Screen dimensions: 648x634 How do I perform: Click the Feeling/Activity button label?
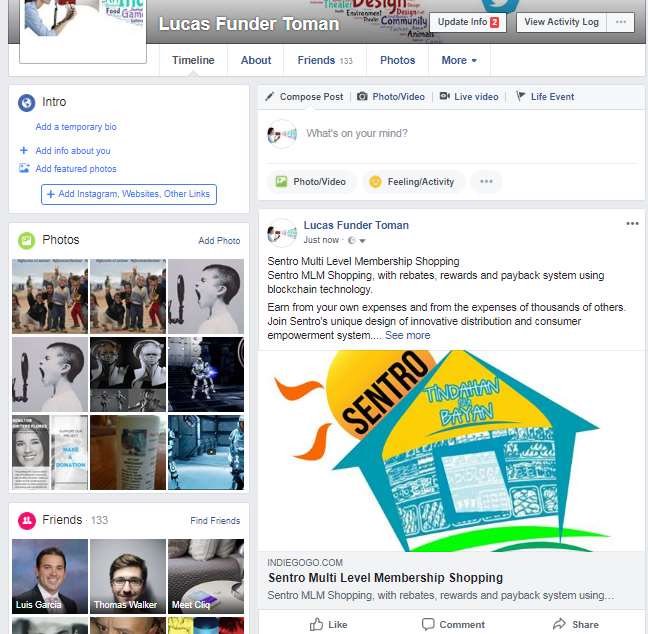click(x=421, y=182)
